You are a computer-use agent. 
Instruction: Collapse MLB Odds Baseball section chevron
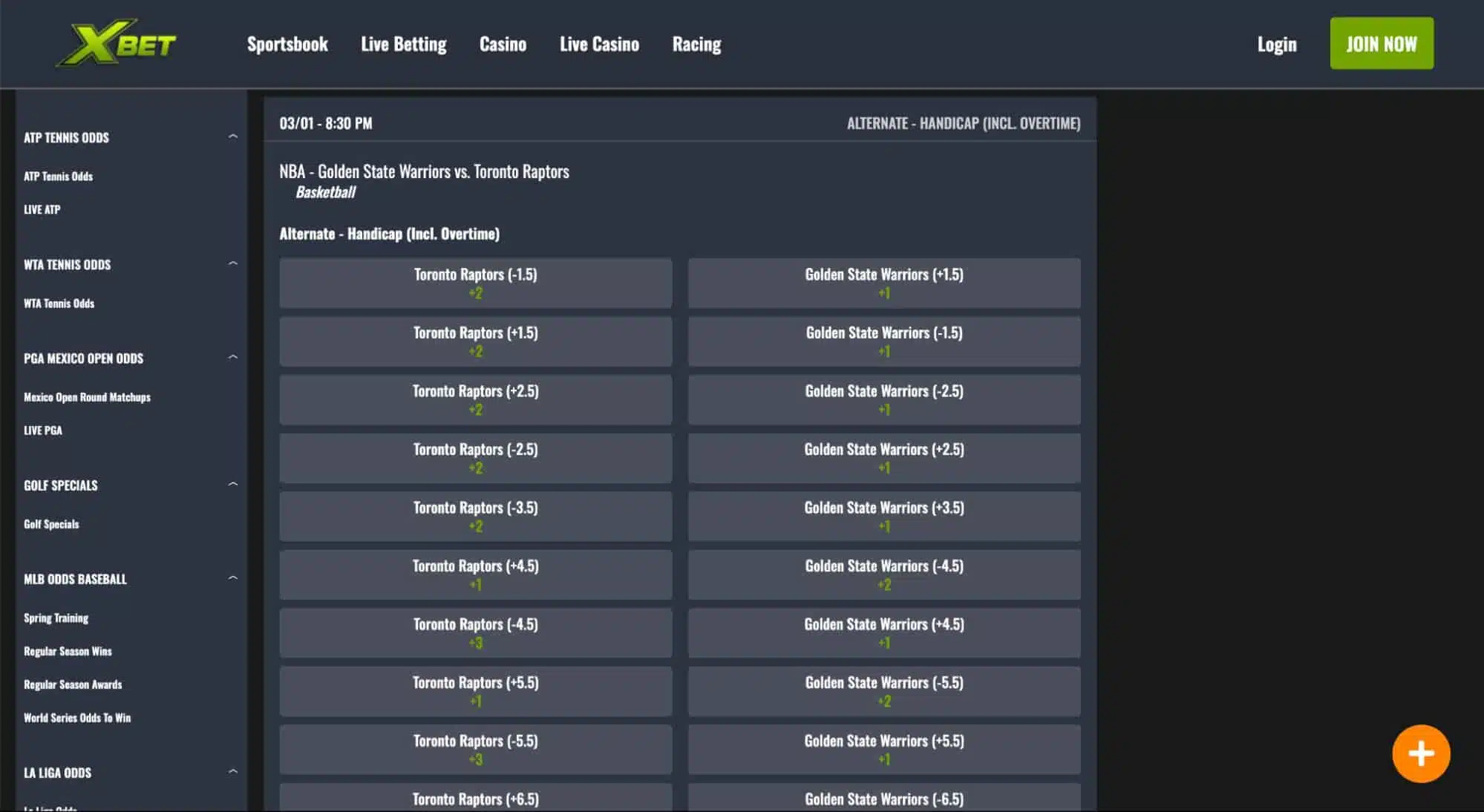point(232,577)
